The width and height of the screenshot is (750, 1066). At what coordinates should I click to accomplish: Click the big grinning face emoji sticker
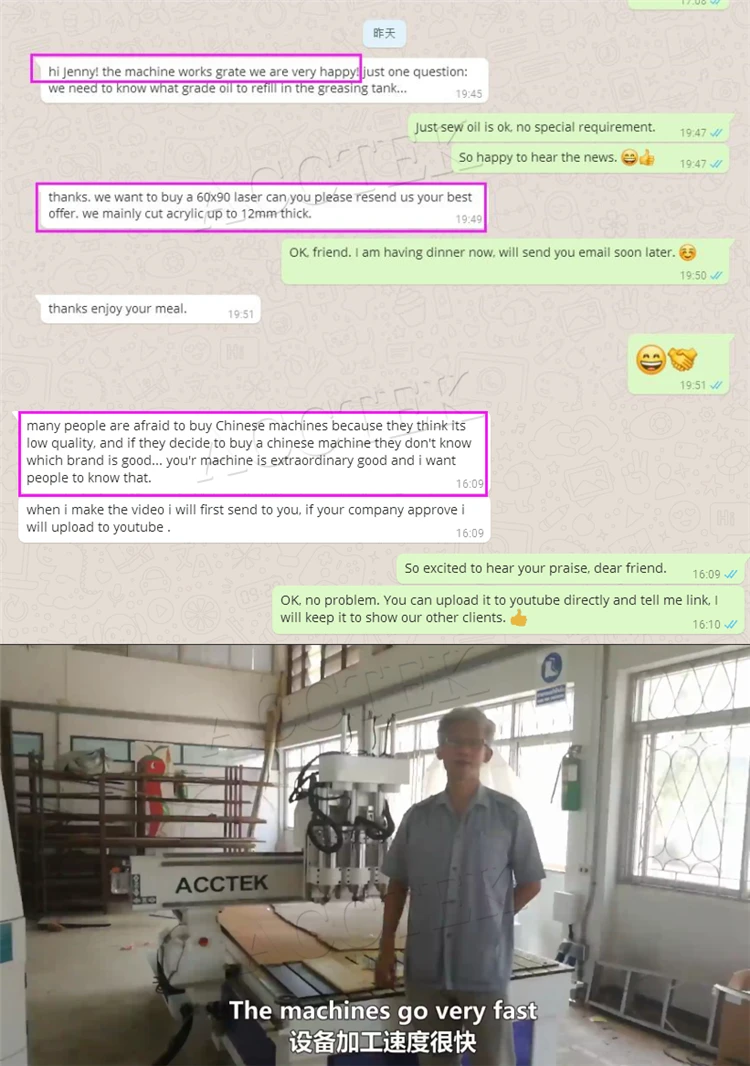[x=650, y=359]
